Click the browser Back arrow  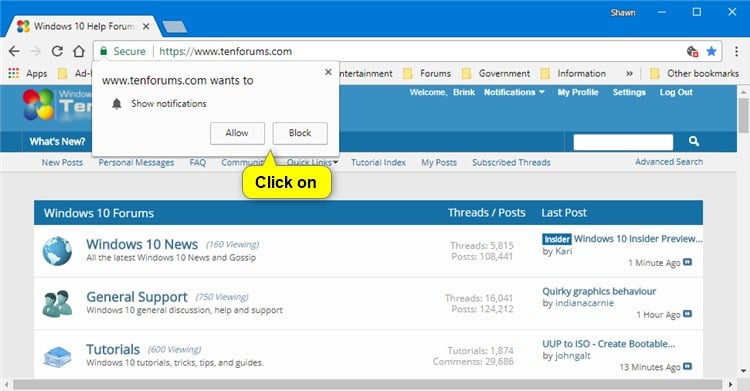[14, 51]
